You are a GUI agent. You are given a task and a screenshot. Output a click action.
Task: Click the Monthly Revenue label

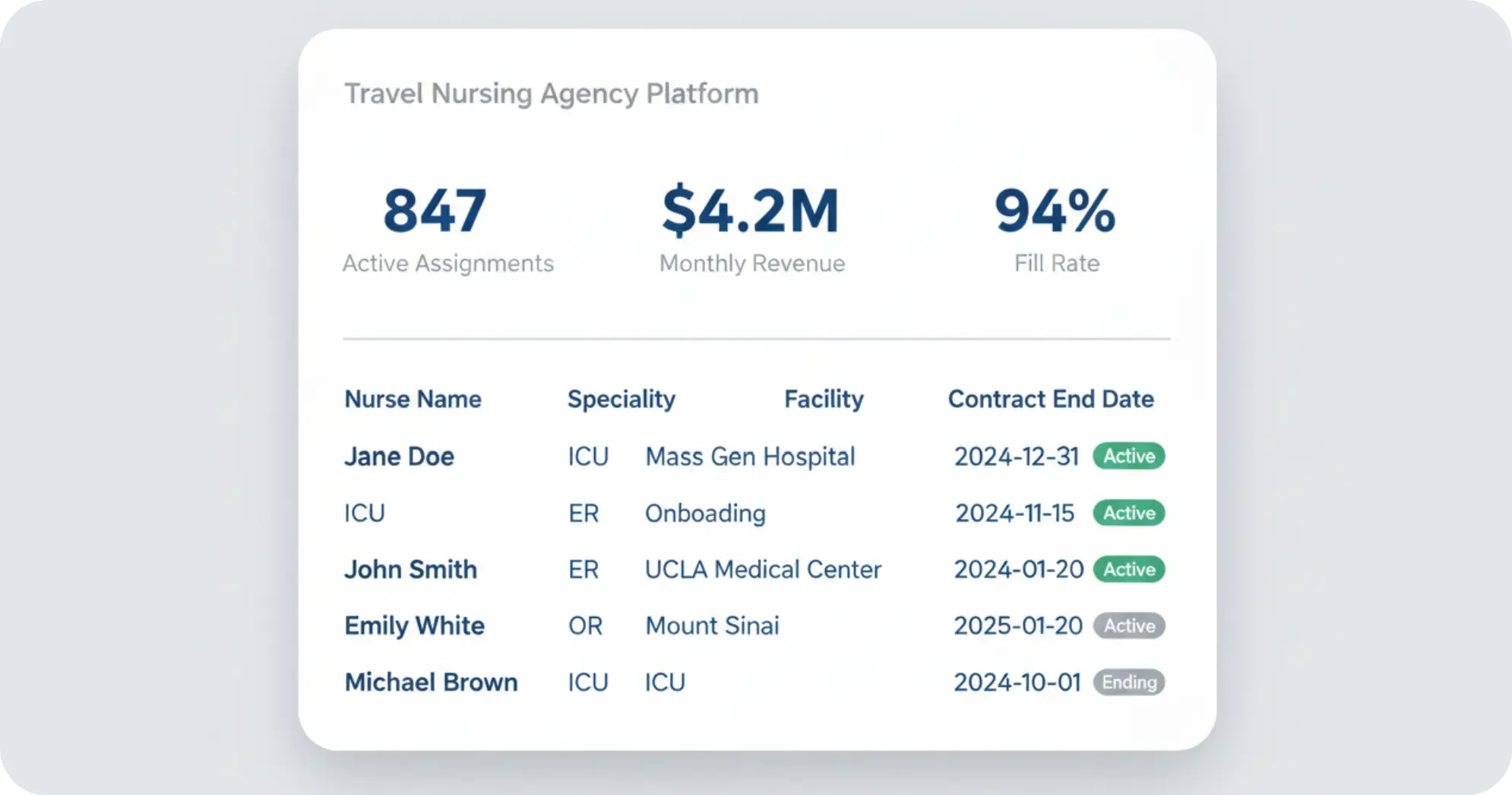click(752, 263)
